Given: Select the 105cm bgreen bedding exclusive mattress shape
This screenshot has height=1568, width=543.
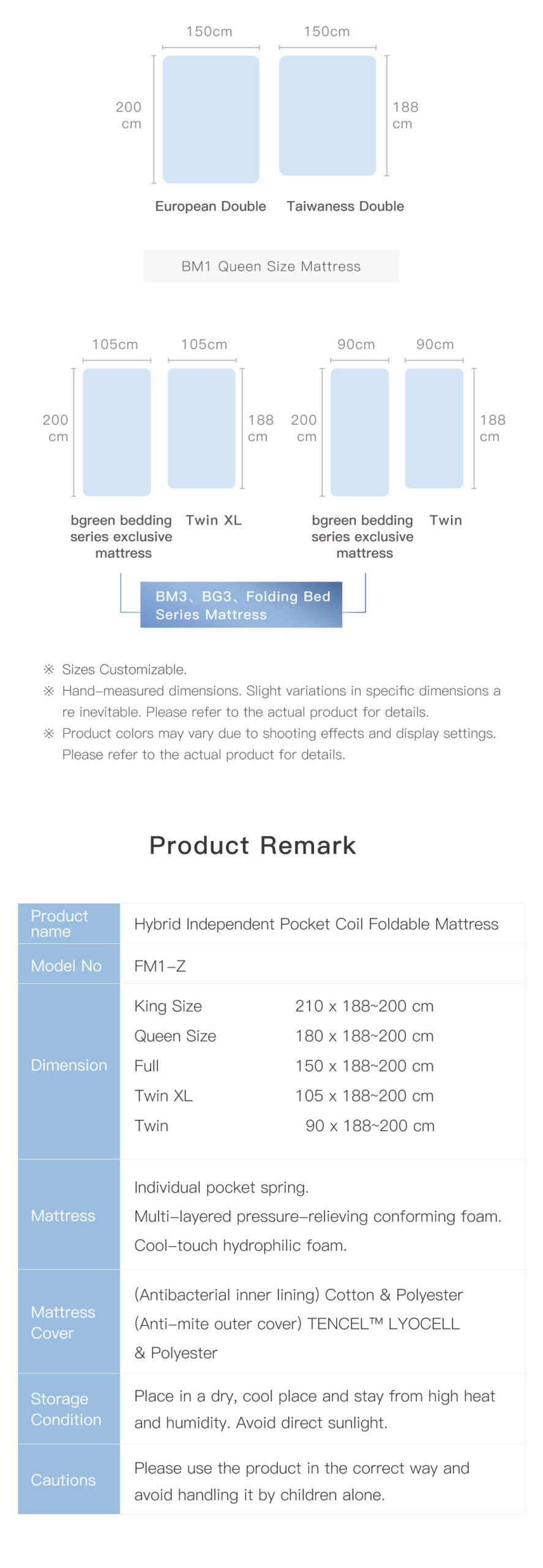Looking at the screenshot, I should (117, 432).
